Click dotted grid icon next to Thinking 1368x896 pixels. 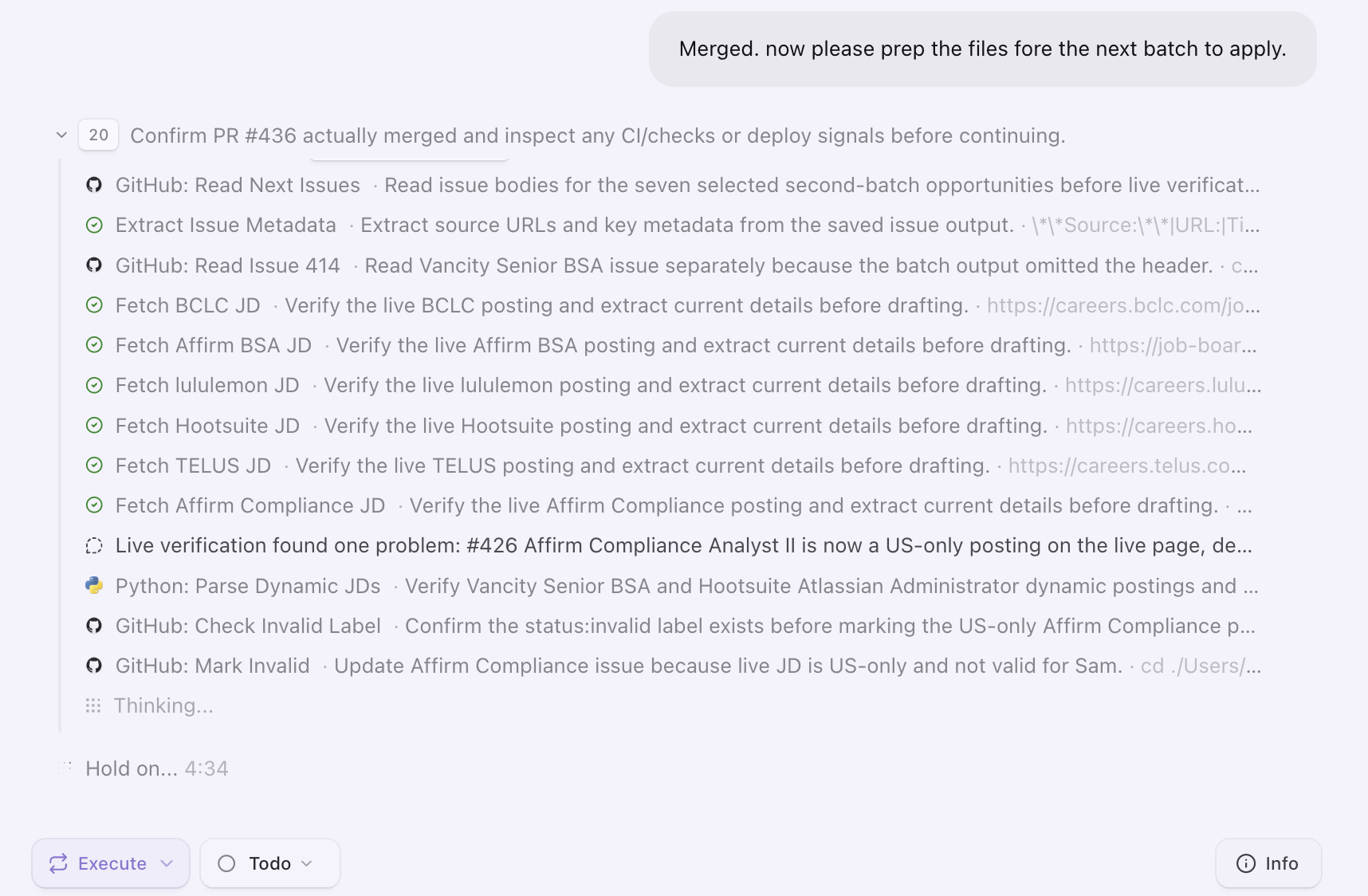(x=93, y=705)
